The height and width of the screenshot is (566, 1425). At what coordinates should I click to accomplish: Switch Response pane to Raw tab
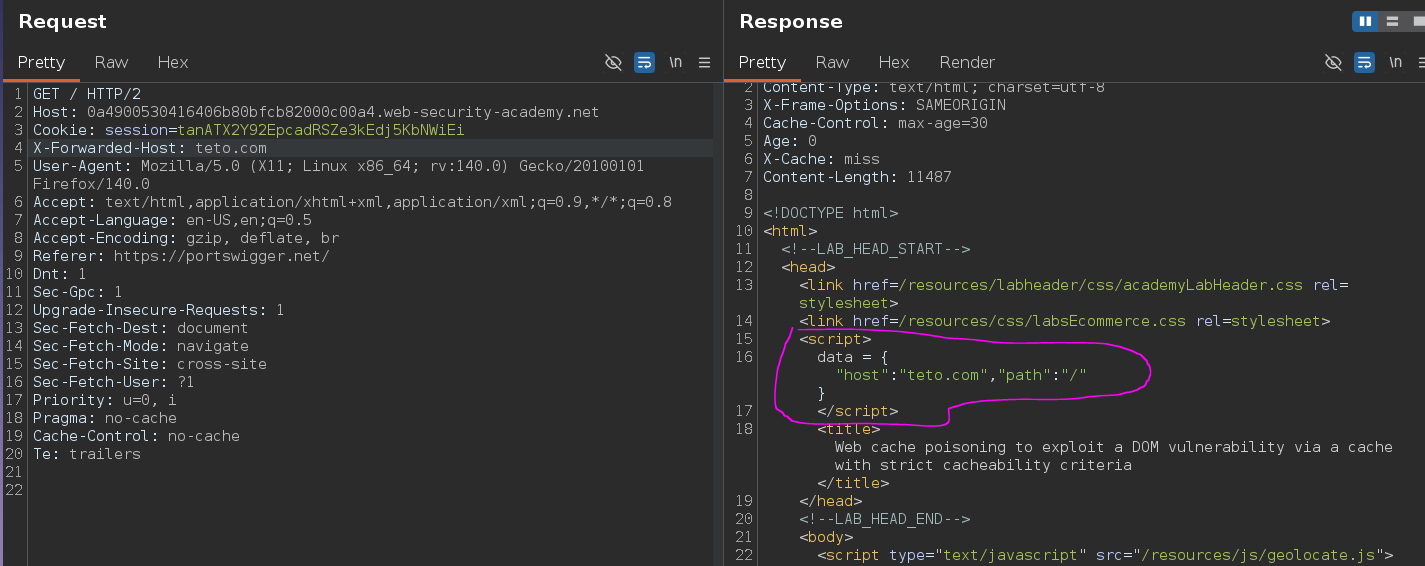[x=832, y=62]
